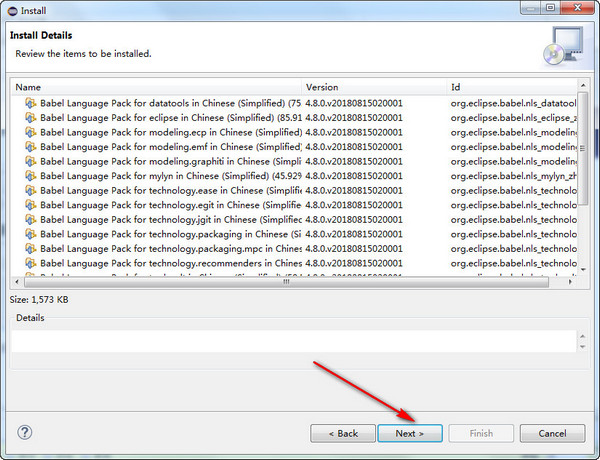Click the disabled Finish button
The width and height of the screenshot is (600, 460).
tap(481, 433)
